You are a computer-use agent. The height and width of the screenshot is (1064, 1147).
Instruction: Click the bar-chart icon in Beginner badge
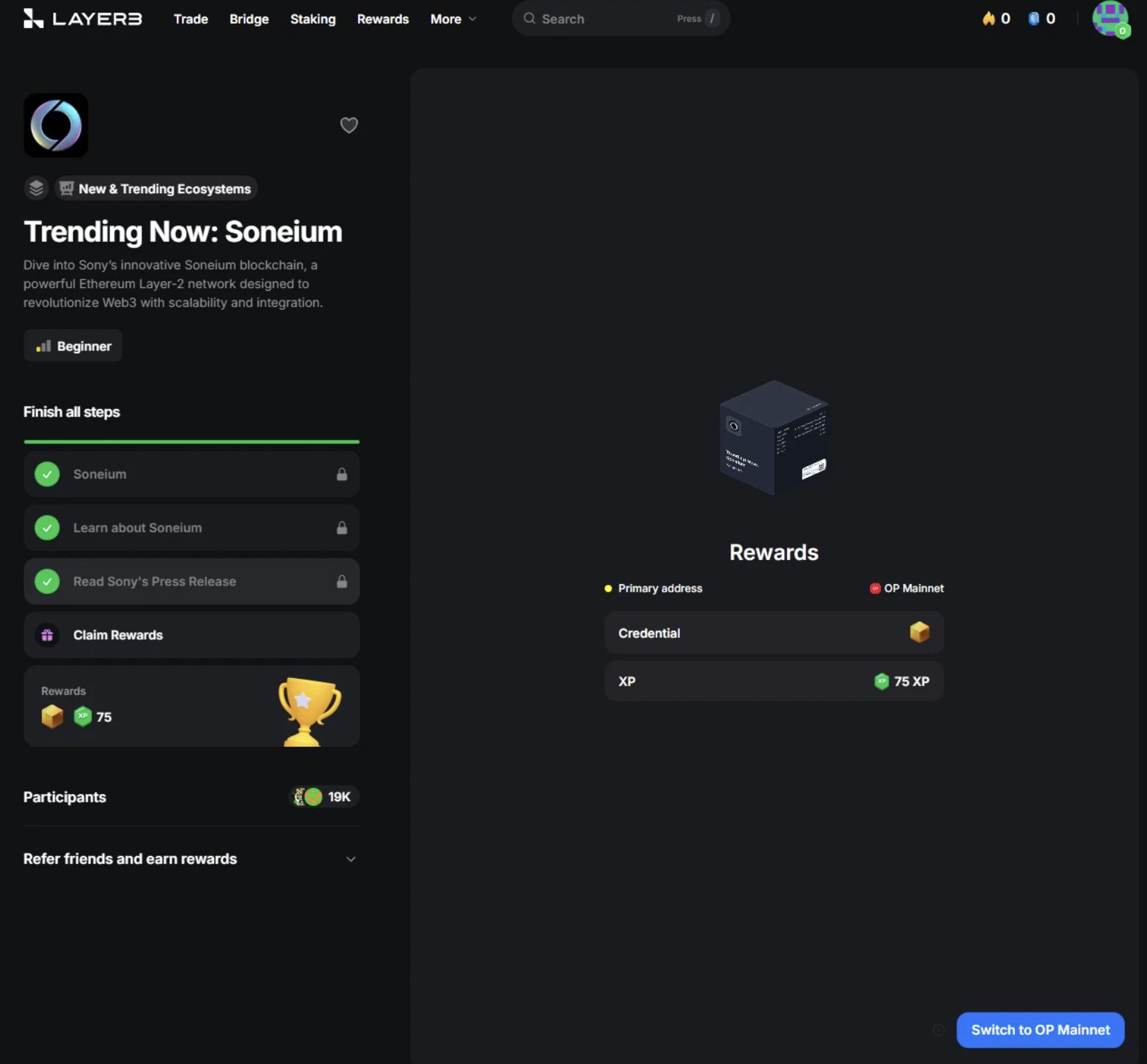point(44,346)
